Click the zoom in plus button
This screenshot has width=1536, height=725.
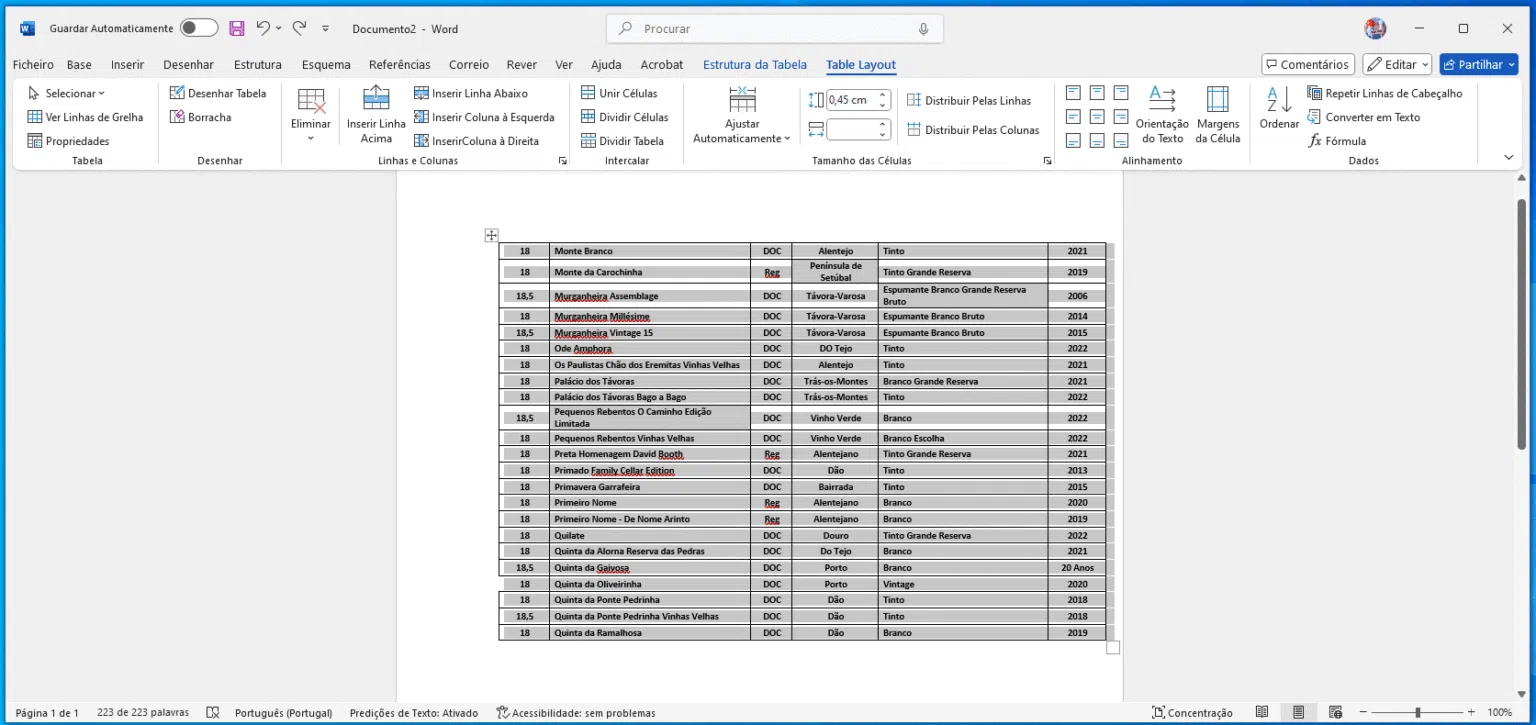pos(1471,713)
